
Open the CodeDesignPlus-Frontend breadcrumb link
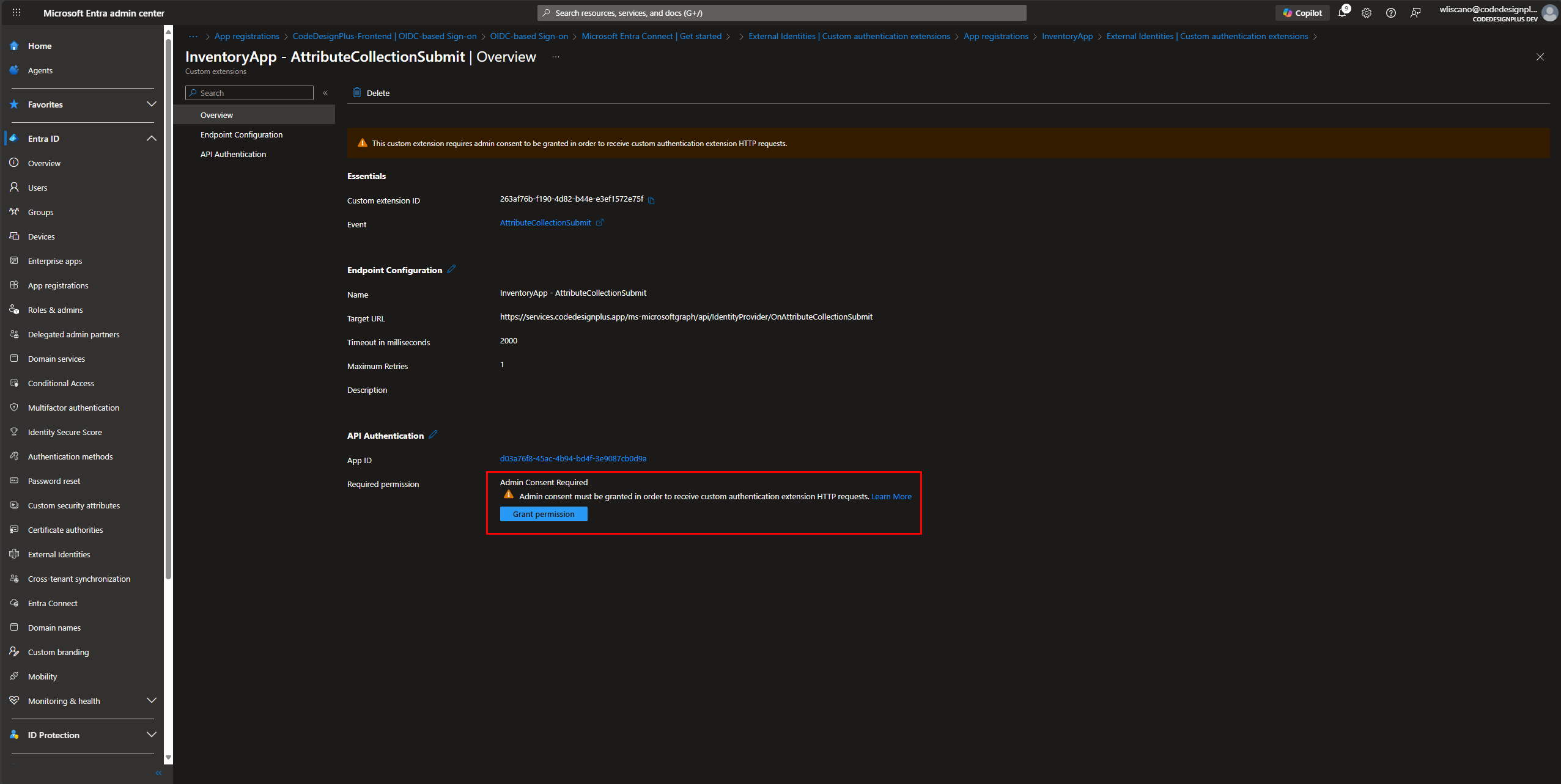(x=385, y=36)
